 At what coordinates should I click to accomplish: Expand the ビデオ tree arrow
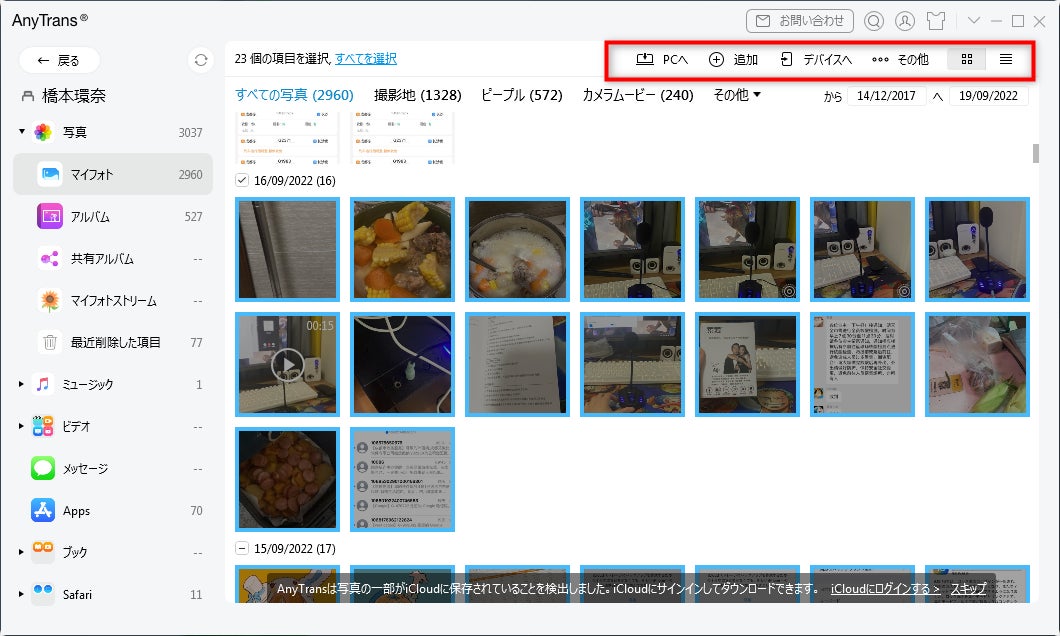click(22, 426)
